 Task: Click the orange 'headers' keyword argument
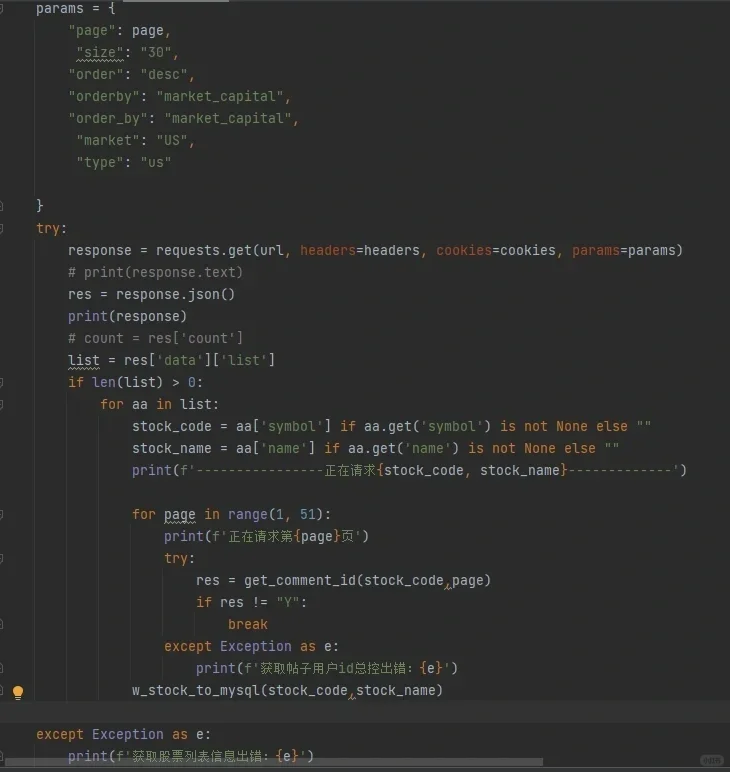click(328, 251)
